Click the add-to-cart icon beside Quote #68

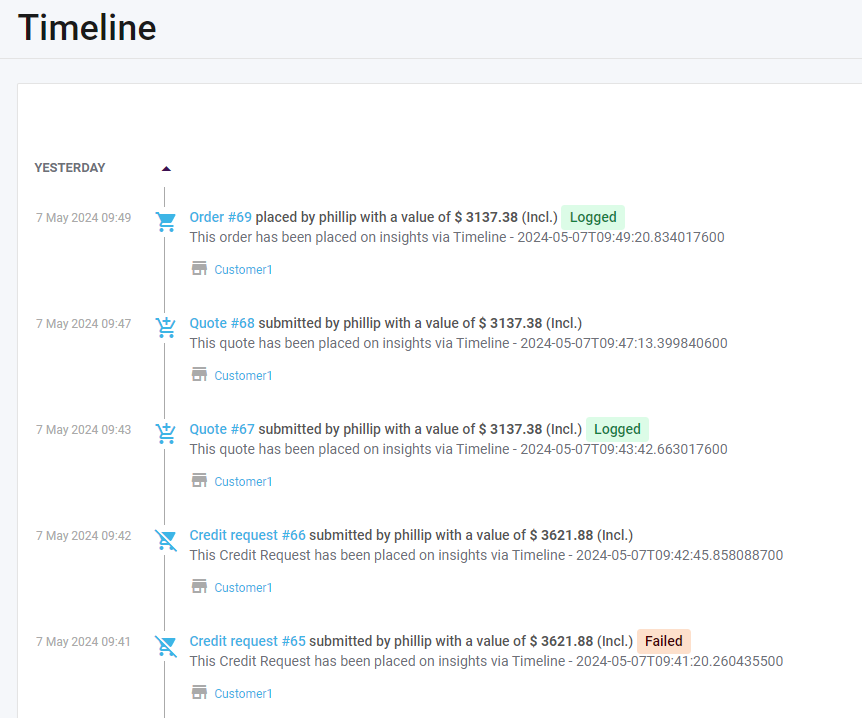coord(165,327)
